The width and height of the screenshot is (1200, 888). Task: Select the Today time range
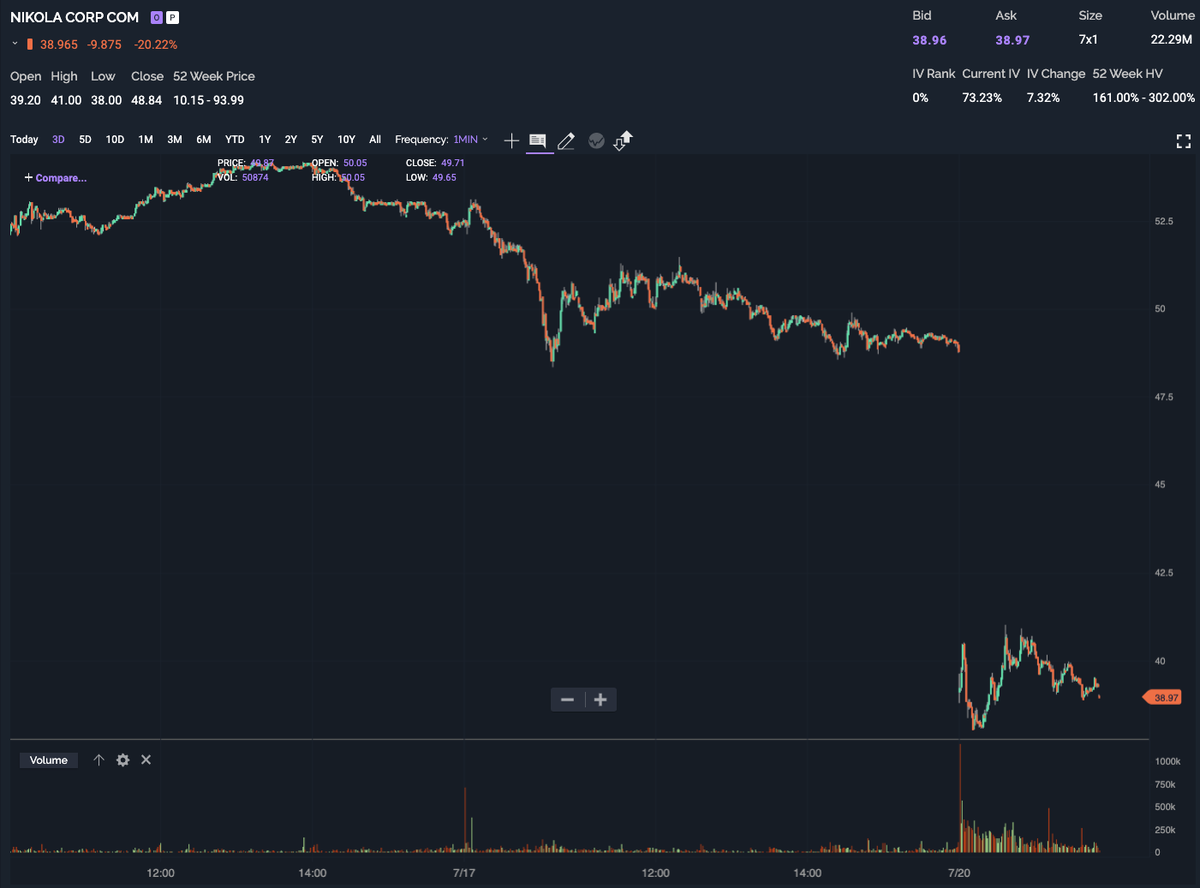[24, 140]
